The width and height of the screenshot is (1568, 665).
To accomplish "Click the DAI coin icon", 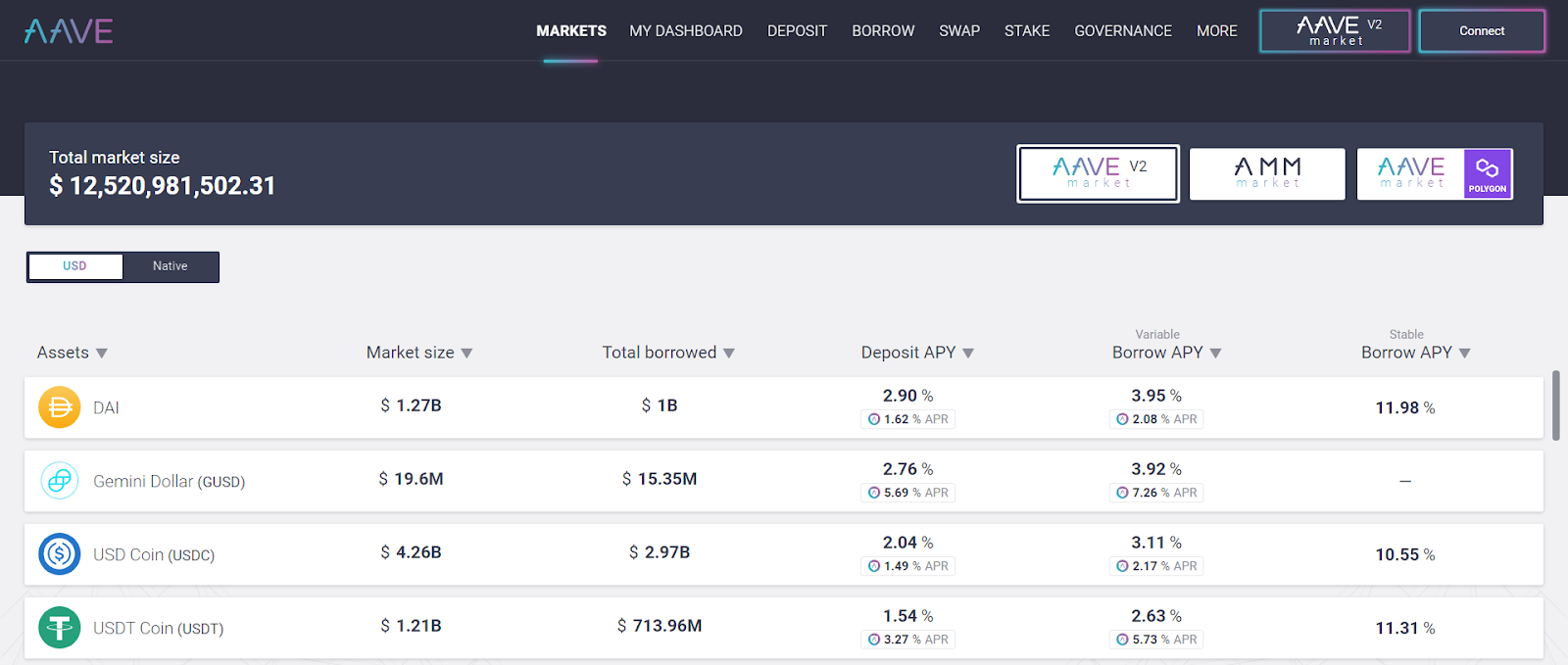I will point(59,407).
